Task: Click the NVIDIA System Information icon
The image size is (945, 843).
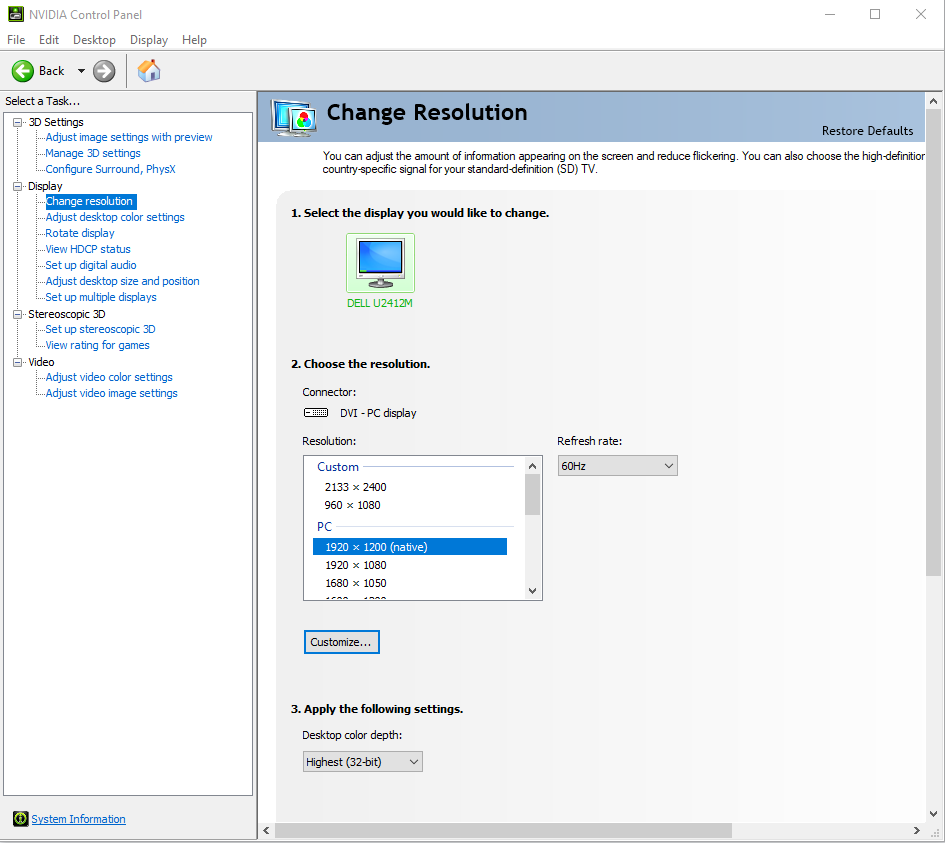Action: pos(20,818)
